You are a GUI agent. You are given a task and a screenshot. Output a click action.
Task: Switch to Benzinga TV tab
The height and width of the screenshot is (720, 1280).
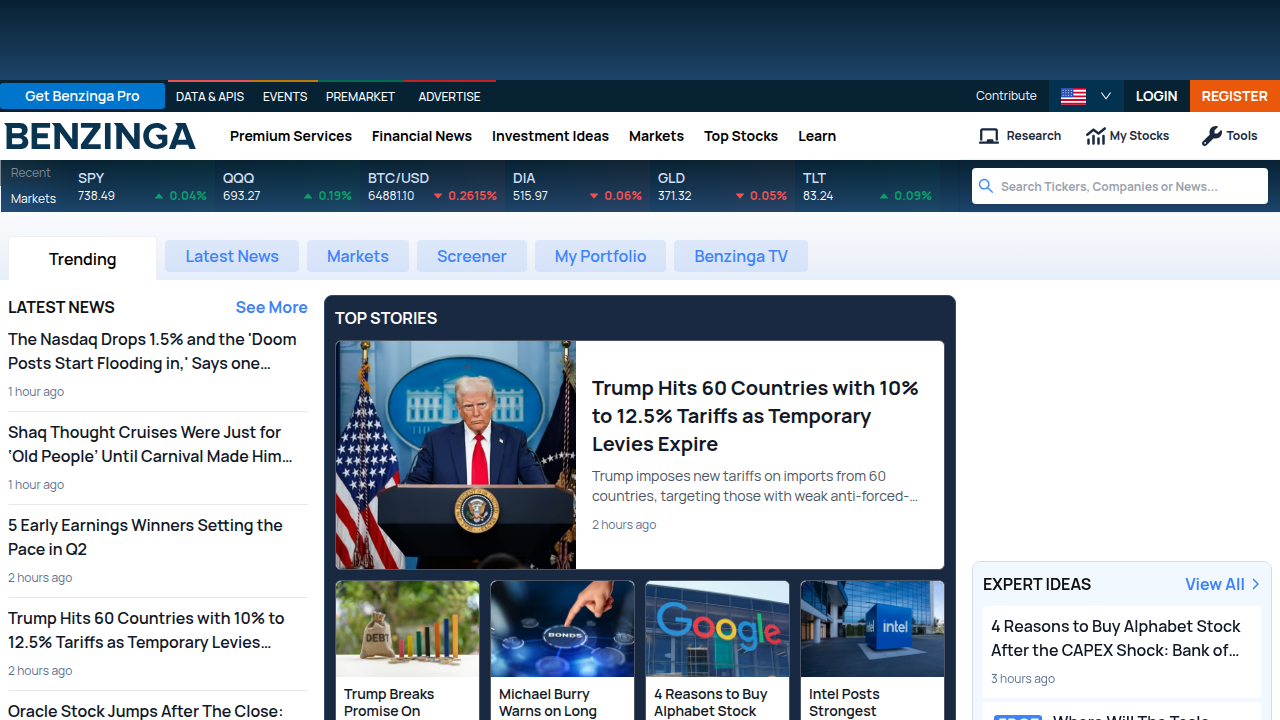point(741,256)
